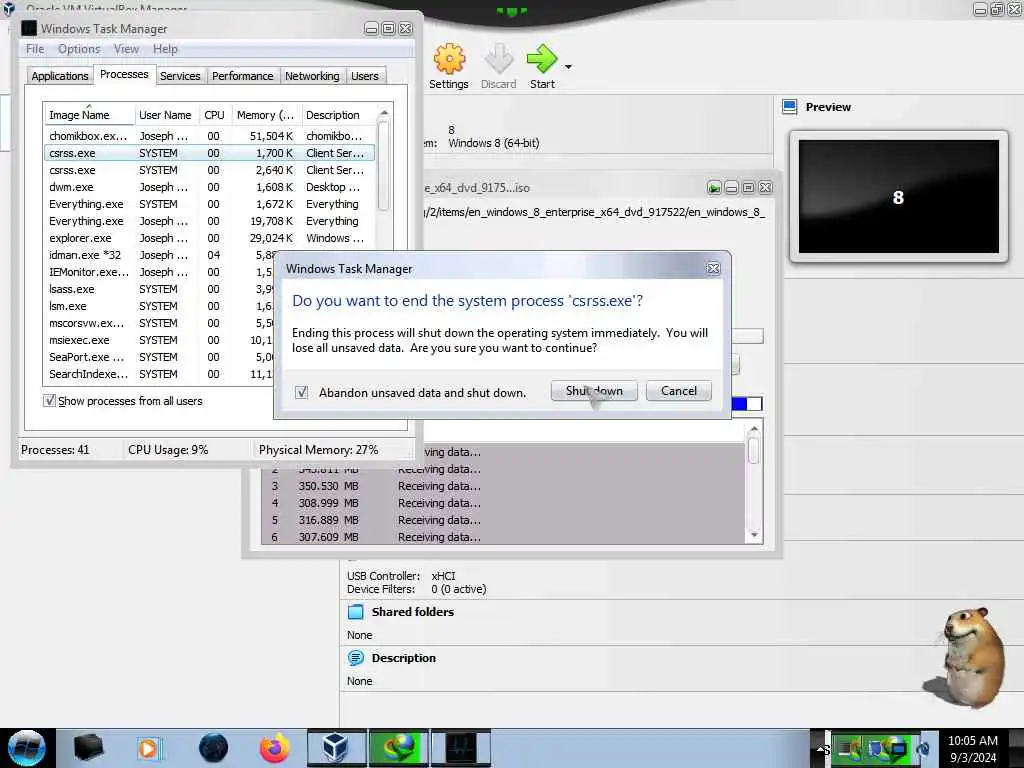Select chomikbox.exe process row
1024x768 pixels.
click(x=209, y=136)
